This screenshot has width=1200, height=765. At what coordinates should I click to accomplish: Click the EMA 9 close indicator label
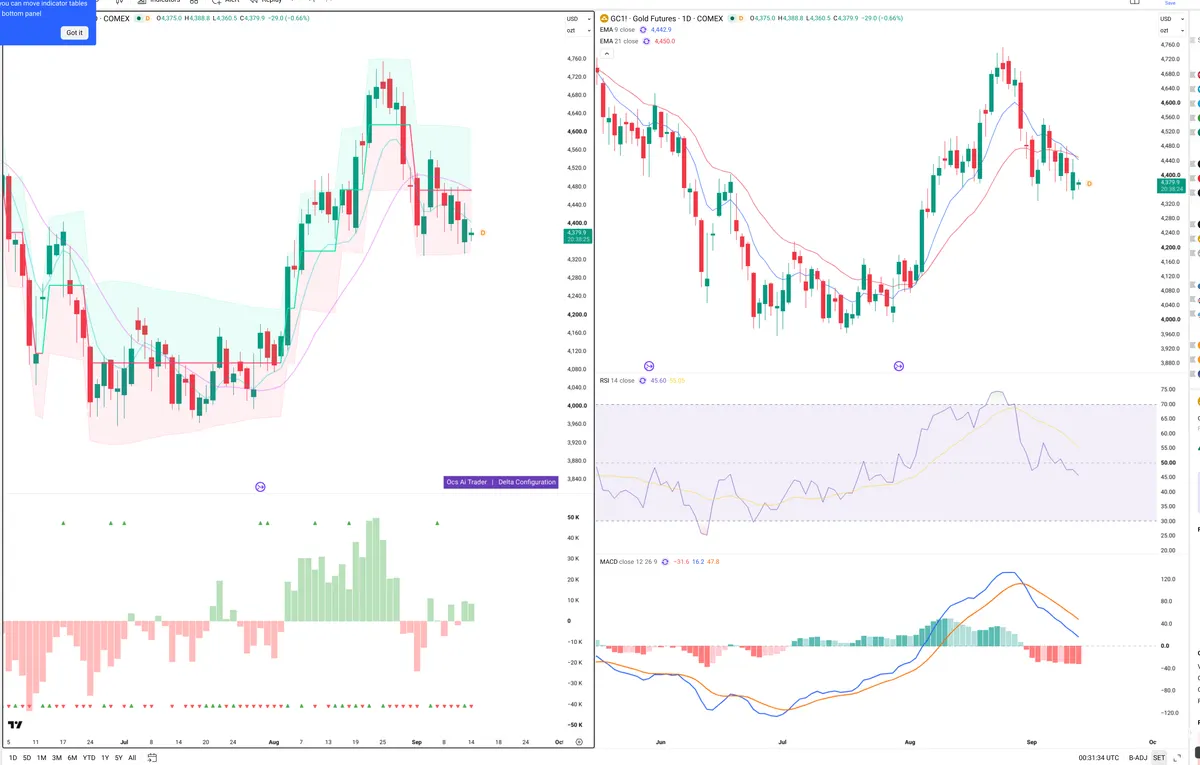click(x=617, y=31)
